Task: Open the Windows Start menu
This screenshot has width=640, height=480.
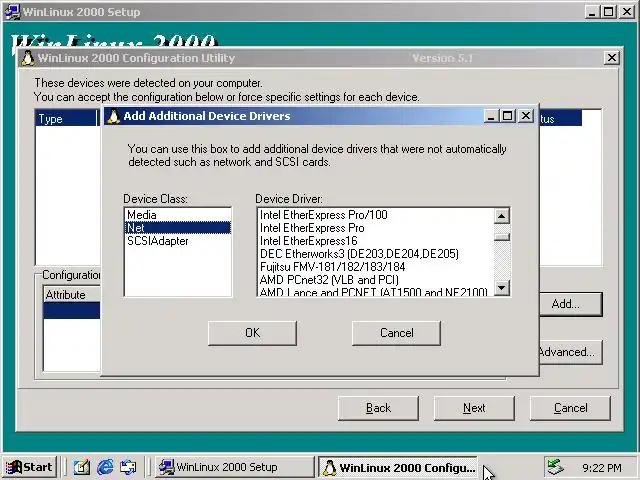Action: tap(30, 467)
